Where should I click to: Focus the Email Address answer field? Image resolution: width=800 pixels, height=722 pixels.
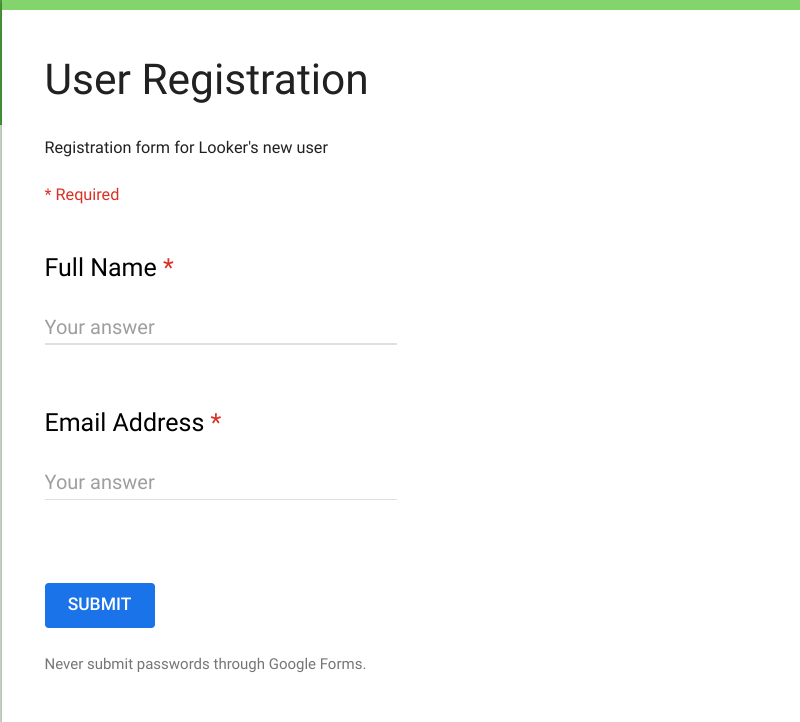(x=220, y=482)
